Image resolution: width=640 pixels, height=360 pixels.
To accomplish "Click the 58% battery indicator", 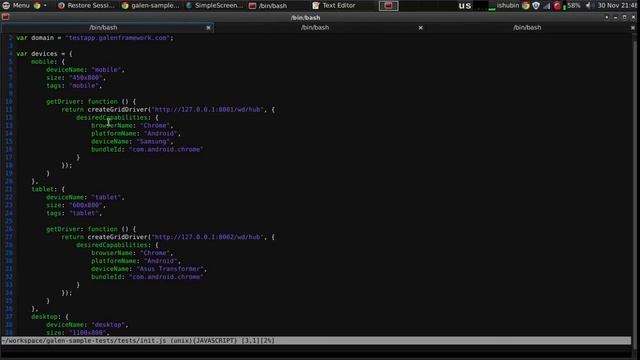I will tap(571, 6).
